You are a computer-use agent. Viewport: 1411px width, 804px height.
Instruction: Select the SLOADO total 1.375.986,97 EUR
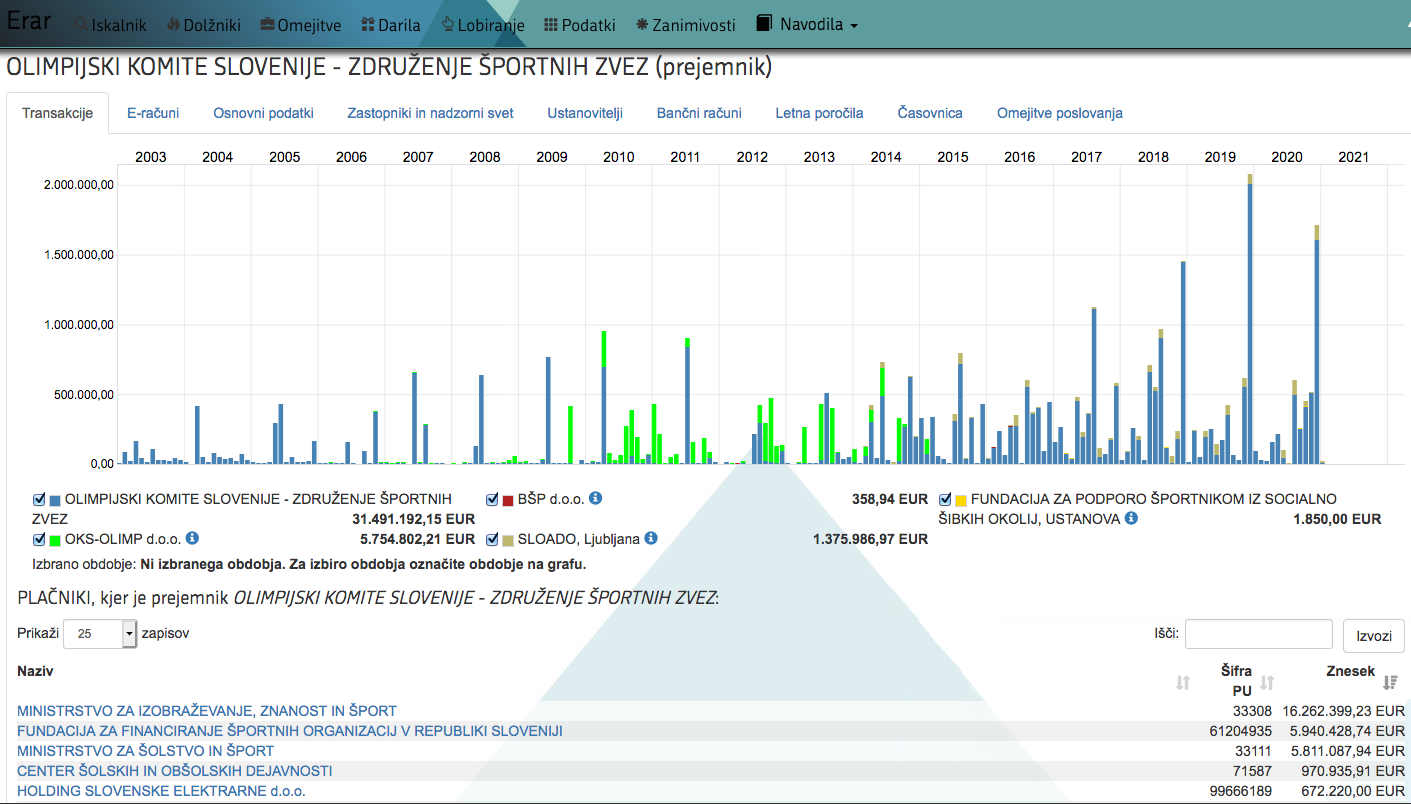tap(870, 539)
